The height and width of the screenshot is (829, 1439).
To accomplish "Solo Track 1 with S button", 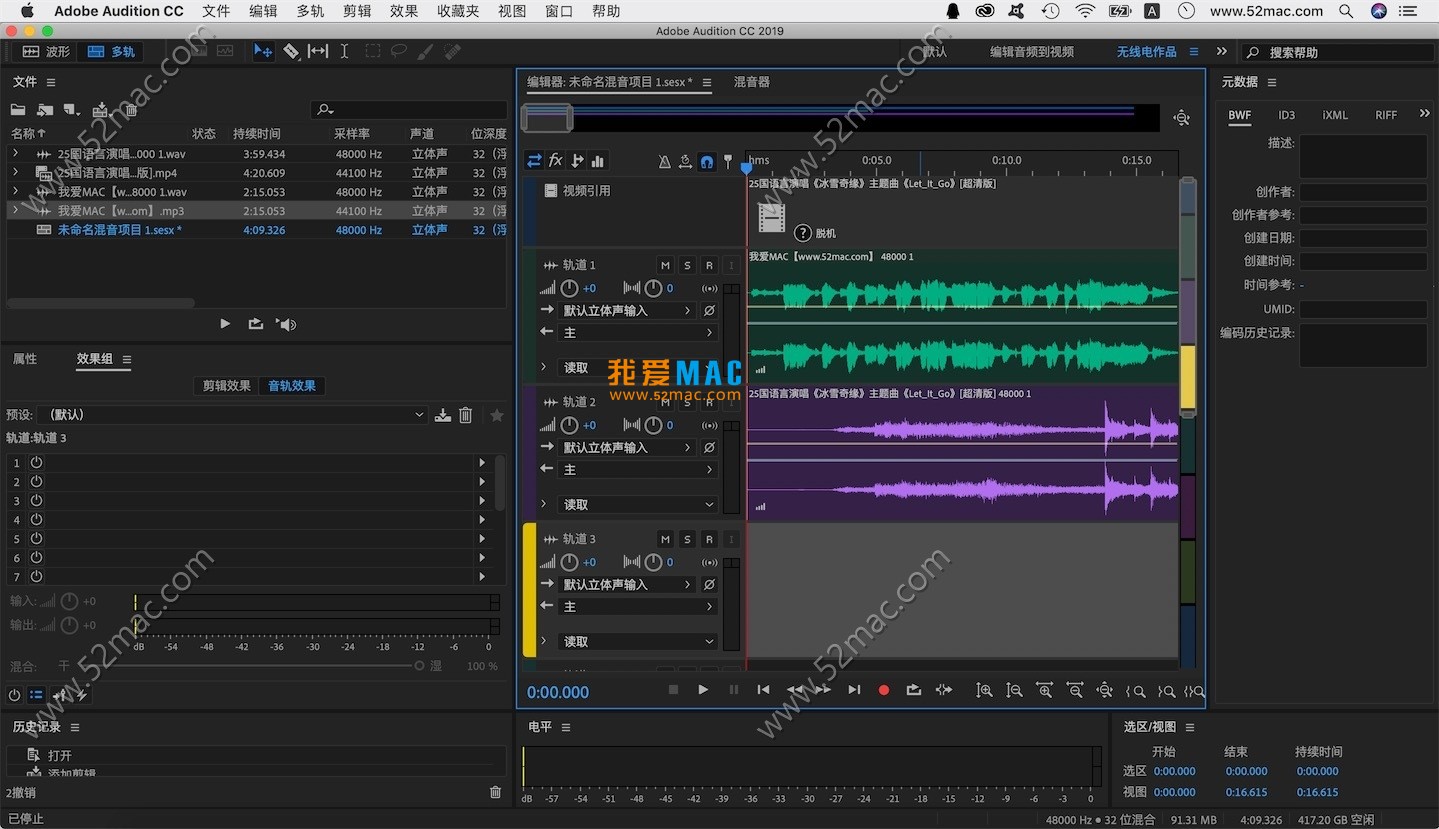I will point(687,265).
